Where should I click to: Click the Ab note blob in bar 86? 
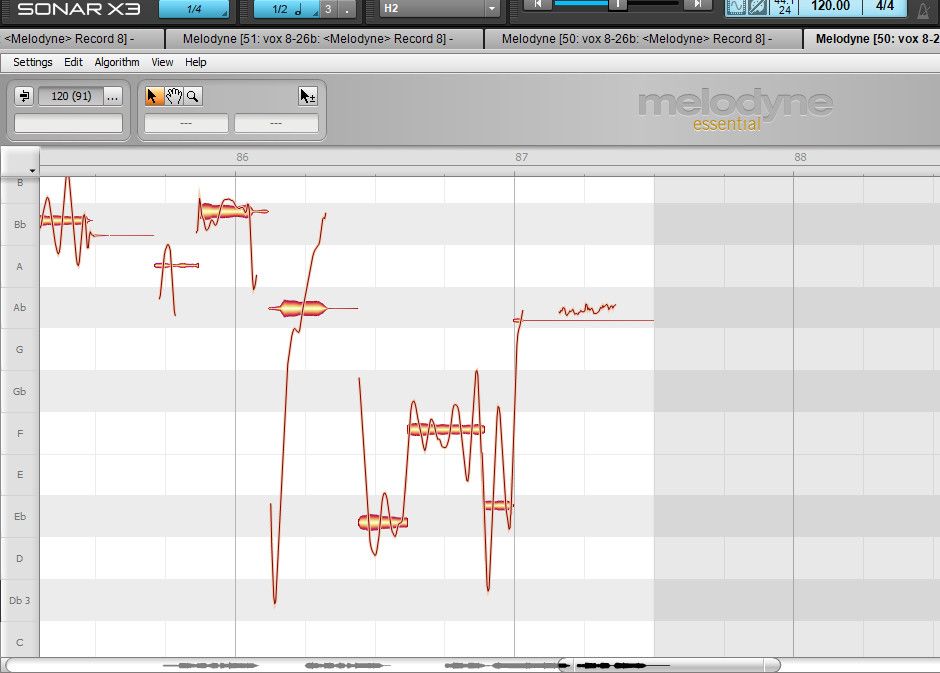point(303,308)
